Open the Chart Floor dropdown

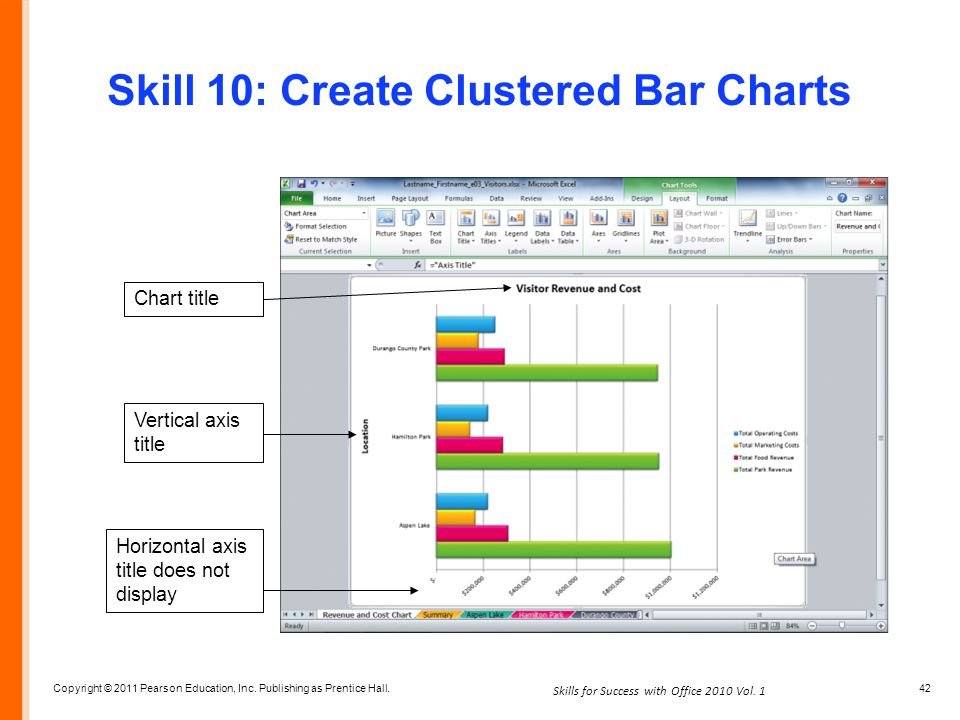pyautogui.click(x=700, y=227)
